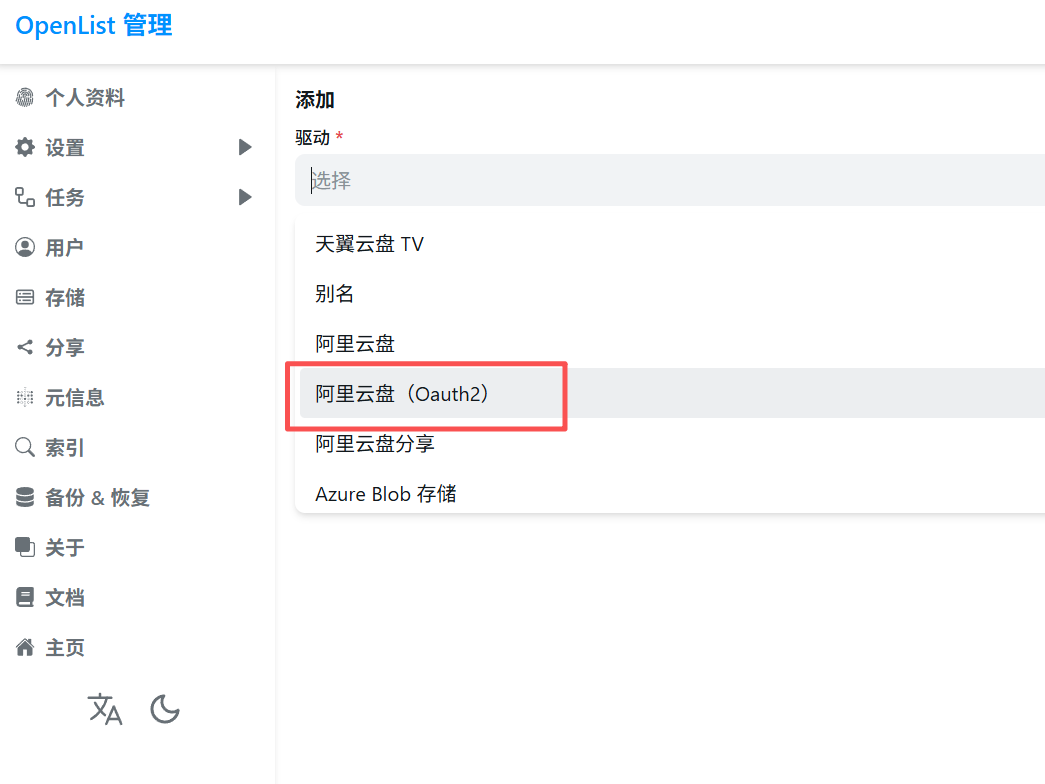Open the 文档 documentation link

point(64,597)
